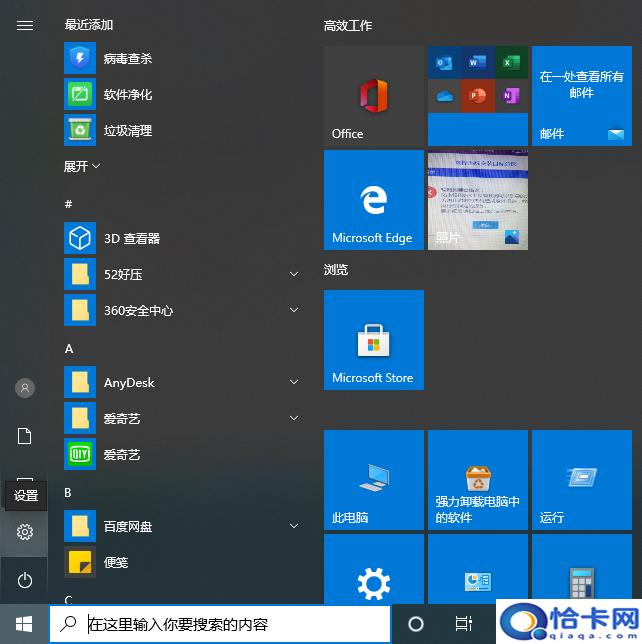Viewport: 642px width, 644px height.
Task: Open the 3D 查看器 app
Action: point(131,239)
